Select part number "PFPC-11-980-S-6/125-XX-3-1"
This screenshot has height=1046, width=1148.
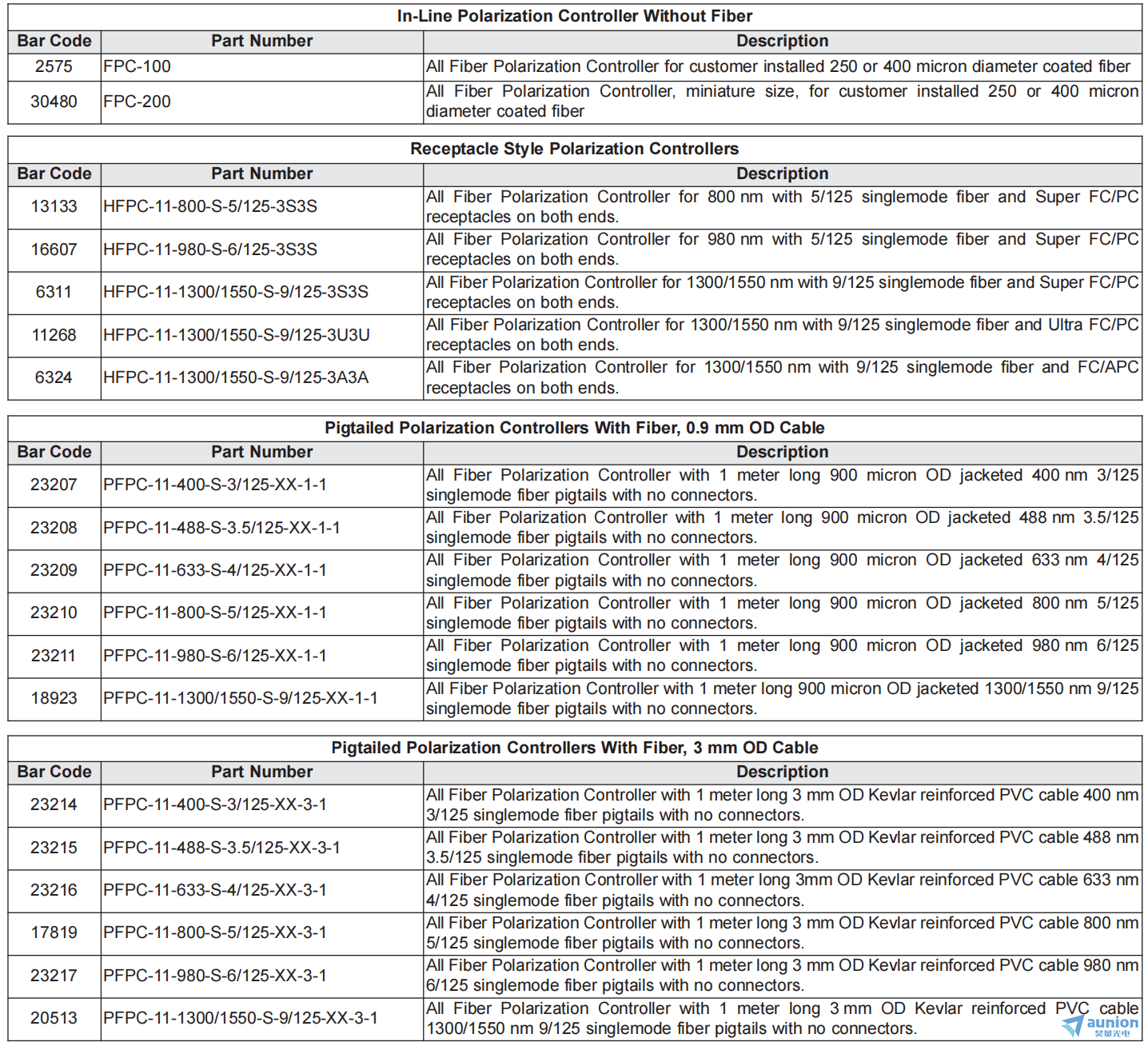click(215, 976)
